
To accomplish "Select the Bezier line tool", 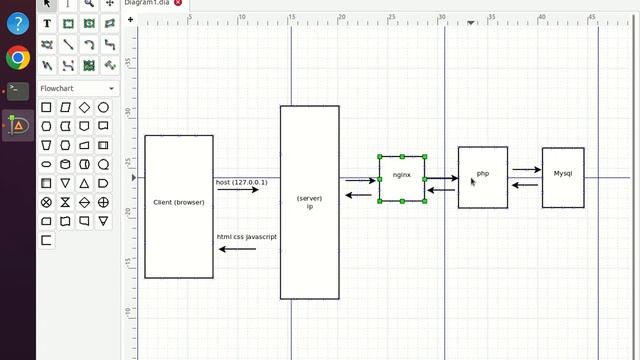I will pos(68,65).
